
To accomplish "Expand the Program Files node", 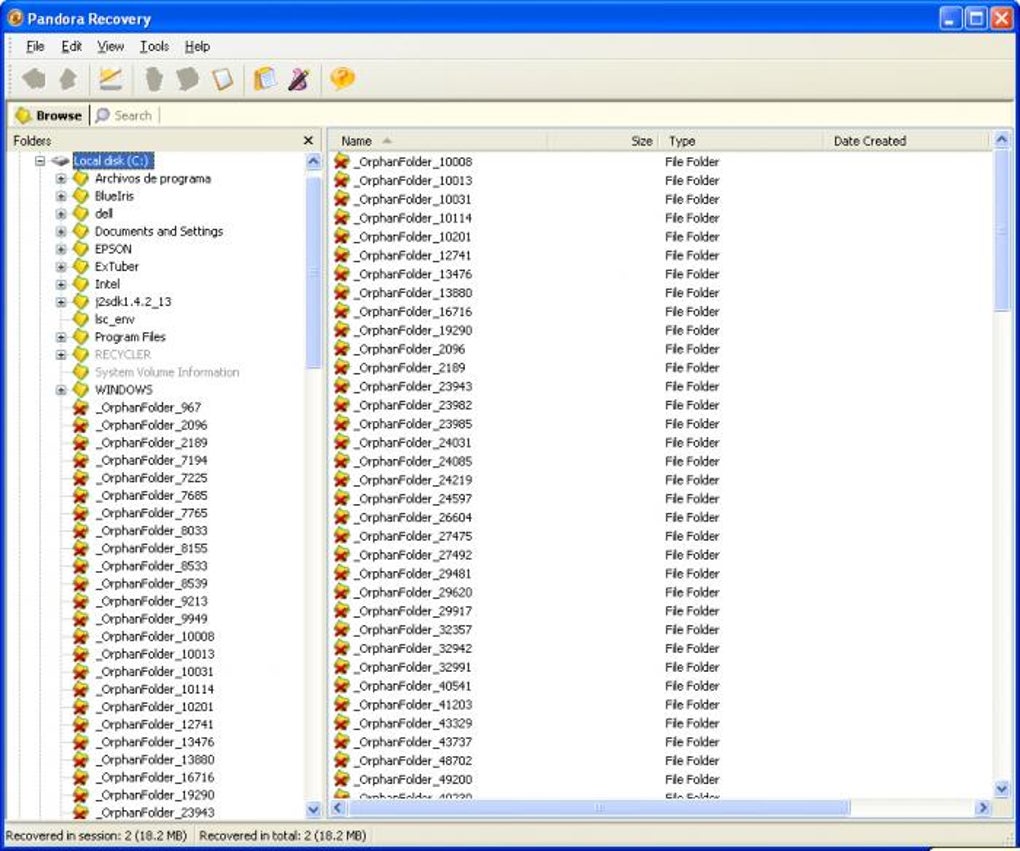I will point(60,337).
